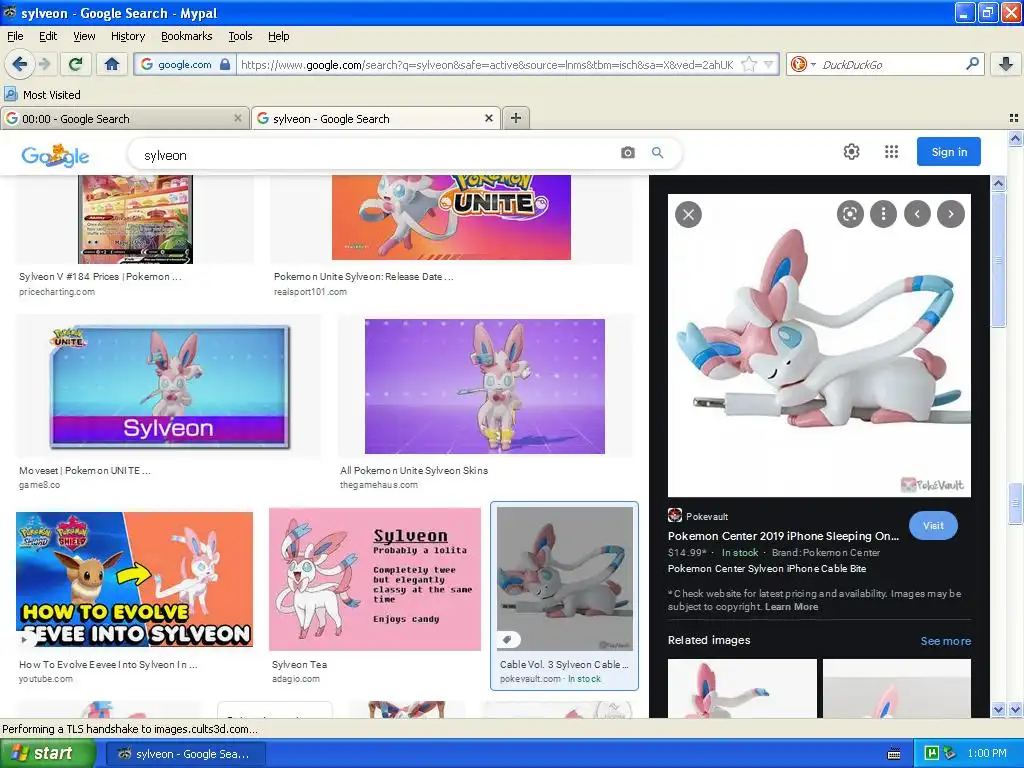Viewport: 1024px width, 768px height.
Task: Open the Help menu
Action: (x=278, y=36)
